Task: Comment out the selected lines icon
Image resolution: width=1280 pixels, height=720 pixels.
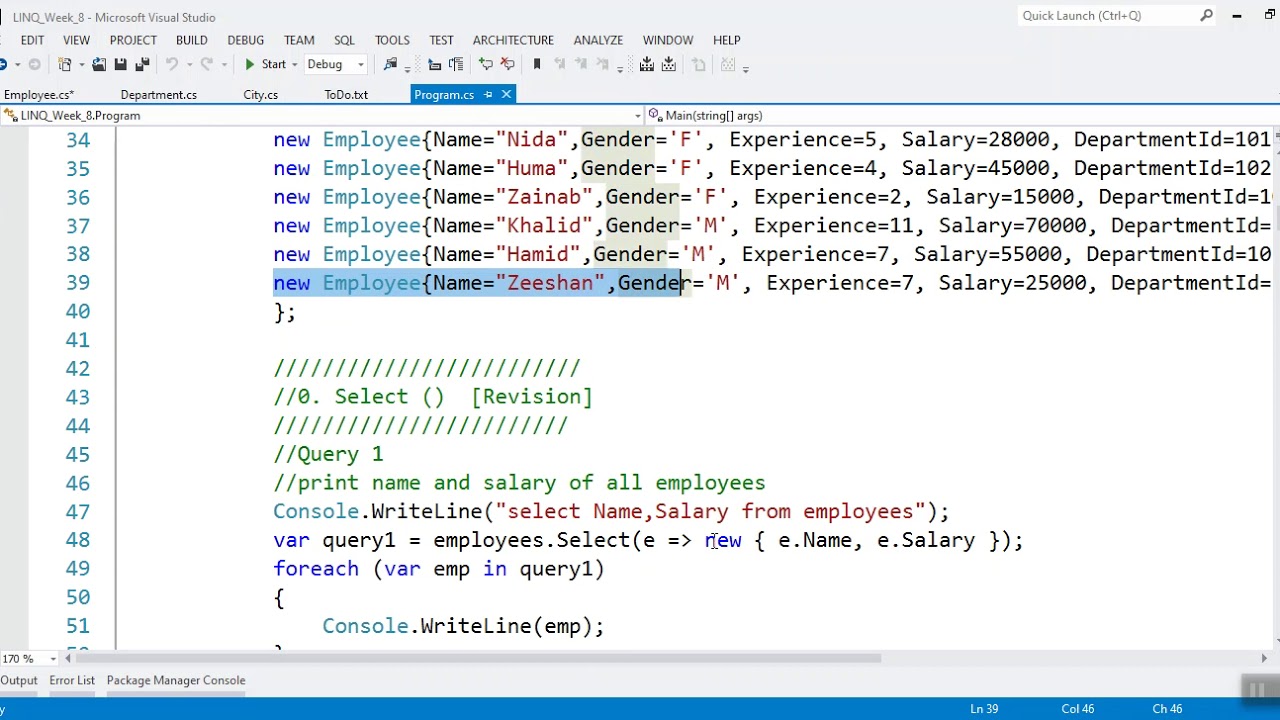Action: pyautogui.click(x=486, y=65)
